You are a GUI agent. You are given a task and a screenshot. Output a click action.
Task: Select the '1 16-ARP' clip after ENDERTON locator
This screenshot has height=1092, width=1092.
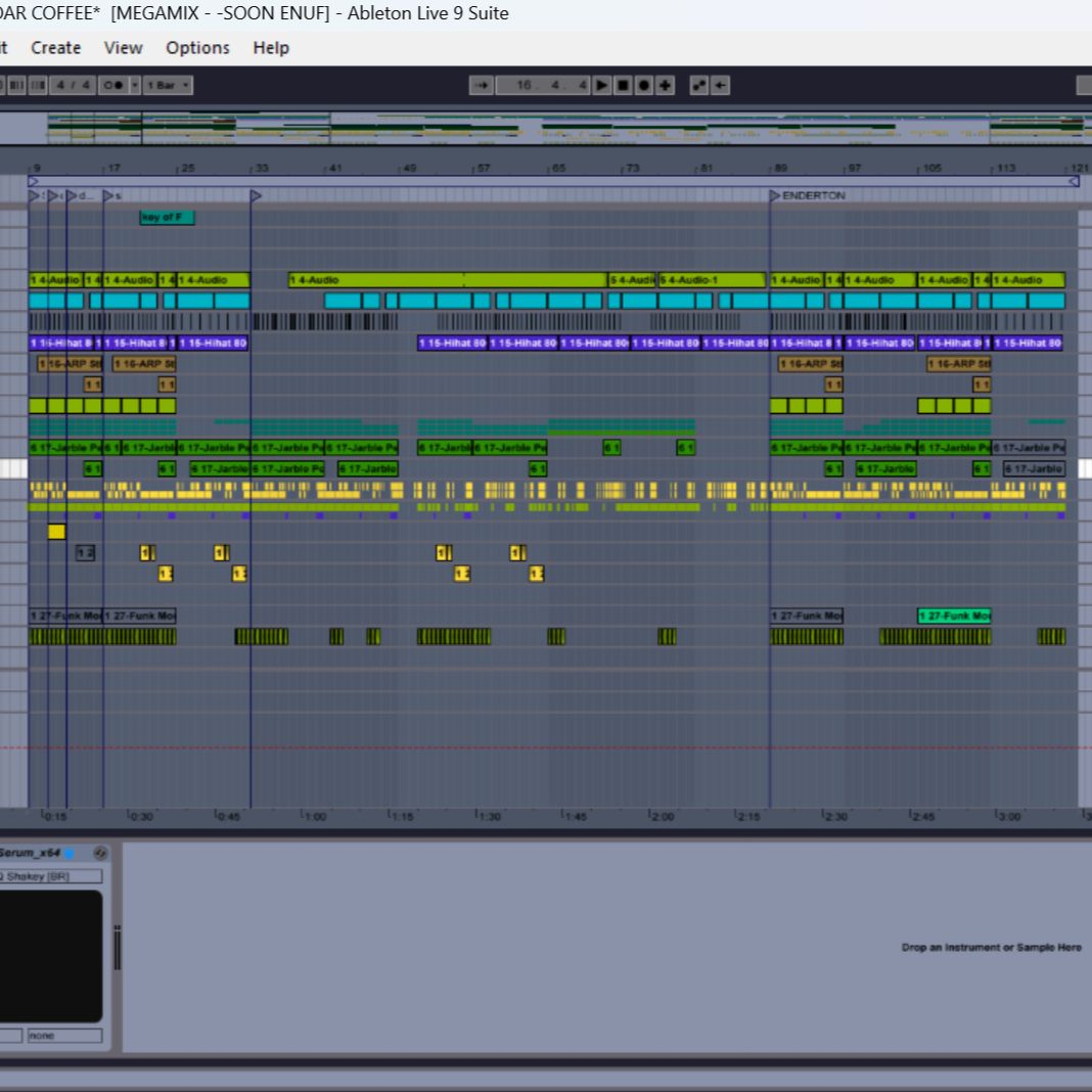click(x=811, y=364)
